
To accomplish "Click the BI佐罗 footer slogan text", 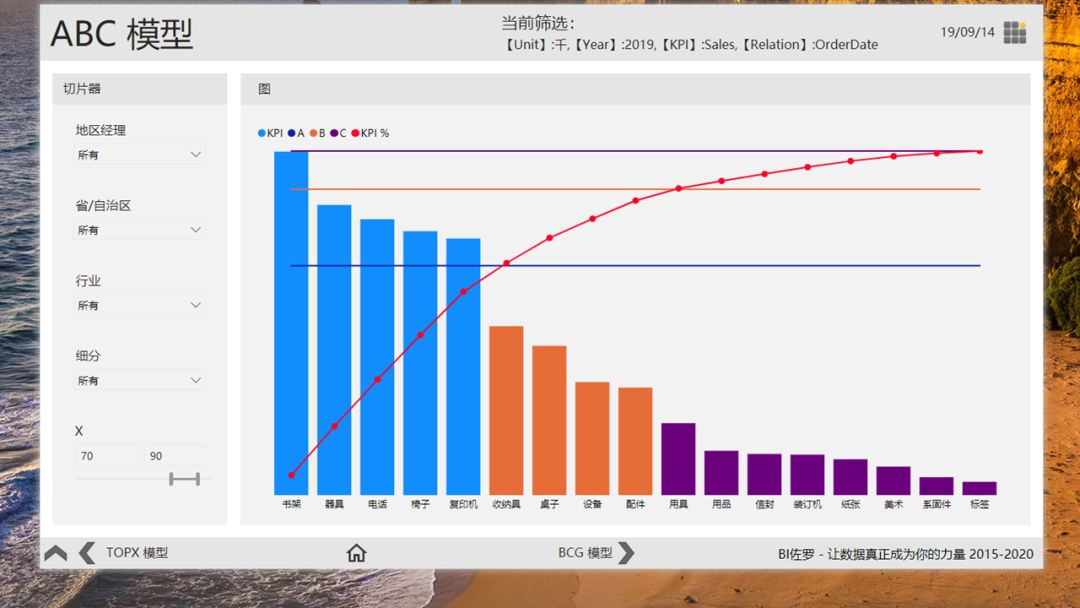I will point(906,554).
